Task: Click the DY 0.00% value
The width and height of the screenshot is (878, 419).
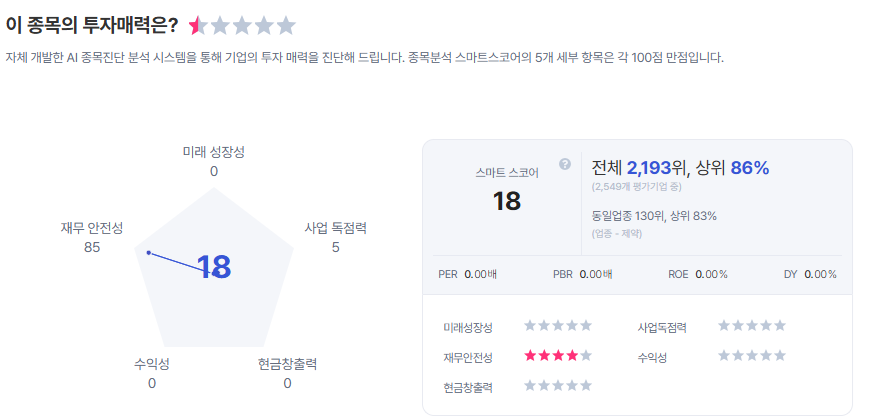Action: tap(820, 274)
